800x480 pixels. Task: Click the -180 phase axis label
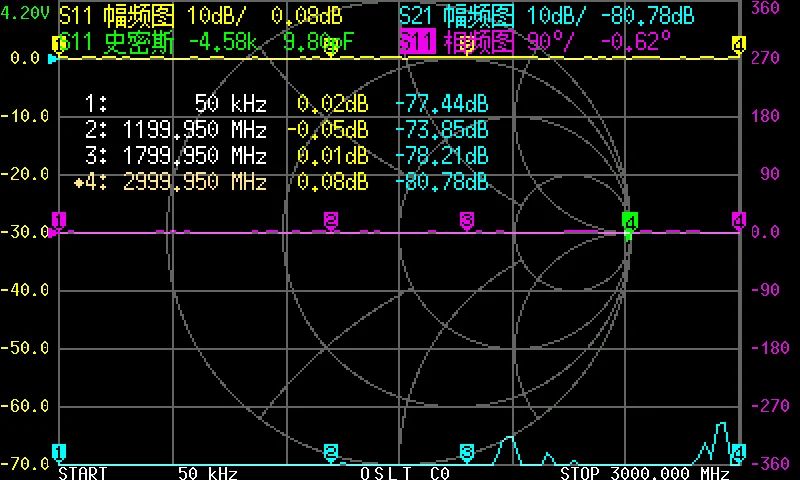[770, 348]
